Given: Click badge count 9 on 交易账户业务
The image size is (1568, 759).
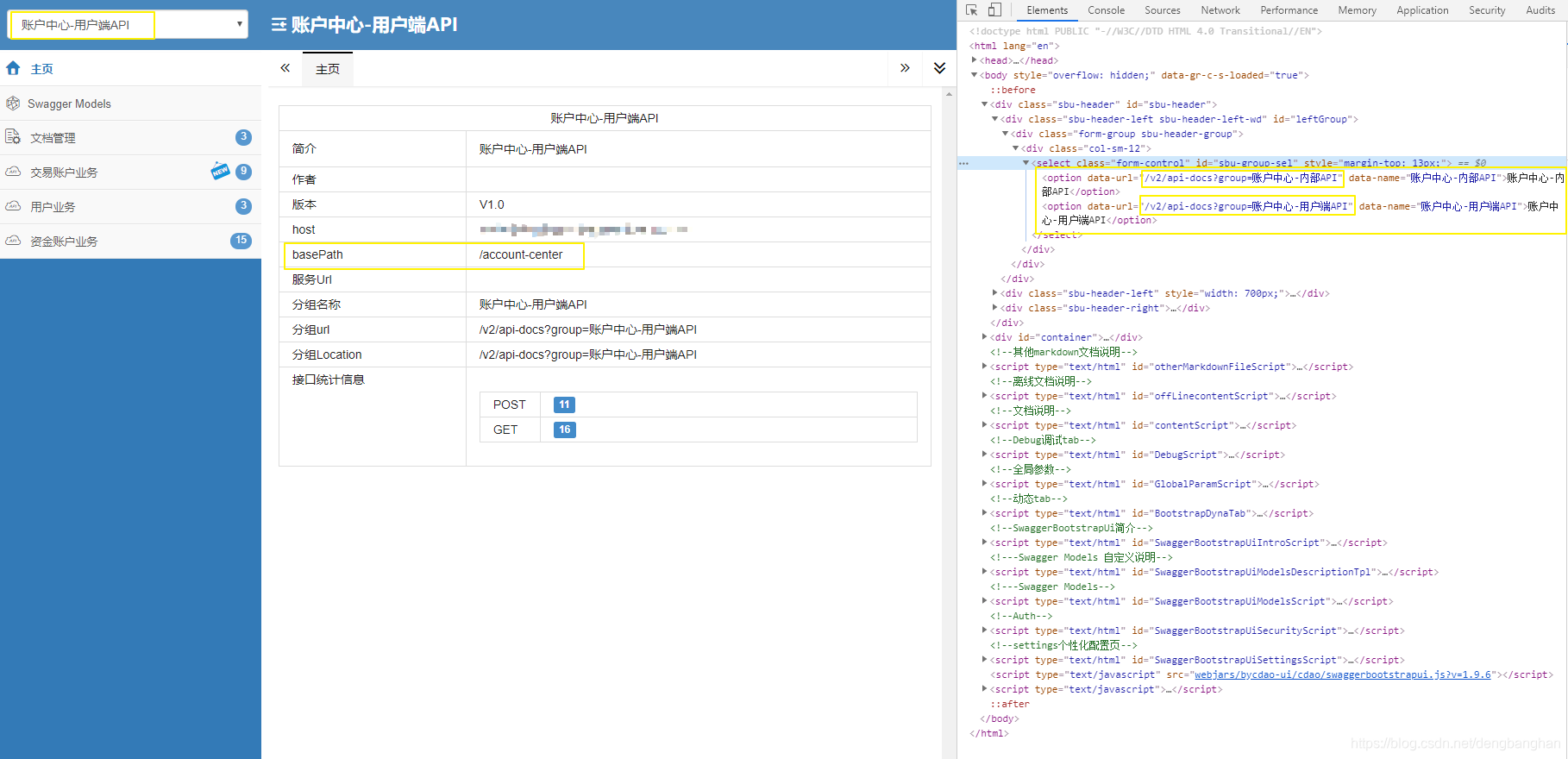Looking at the screenshot, I should (243, 172).
